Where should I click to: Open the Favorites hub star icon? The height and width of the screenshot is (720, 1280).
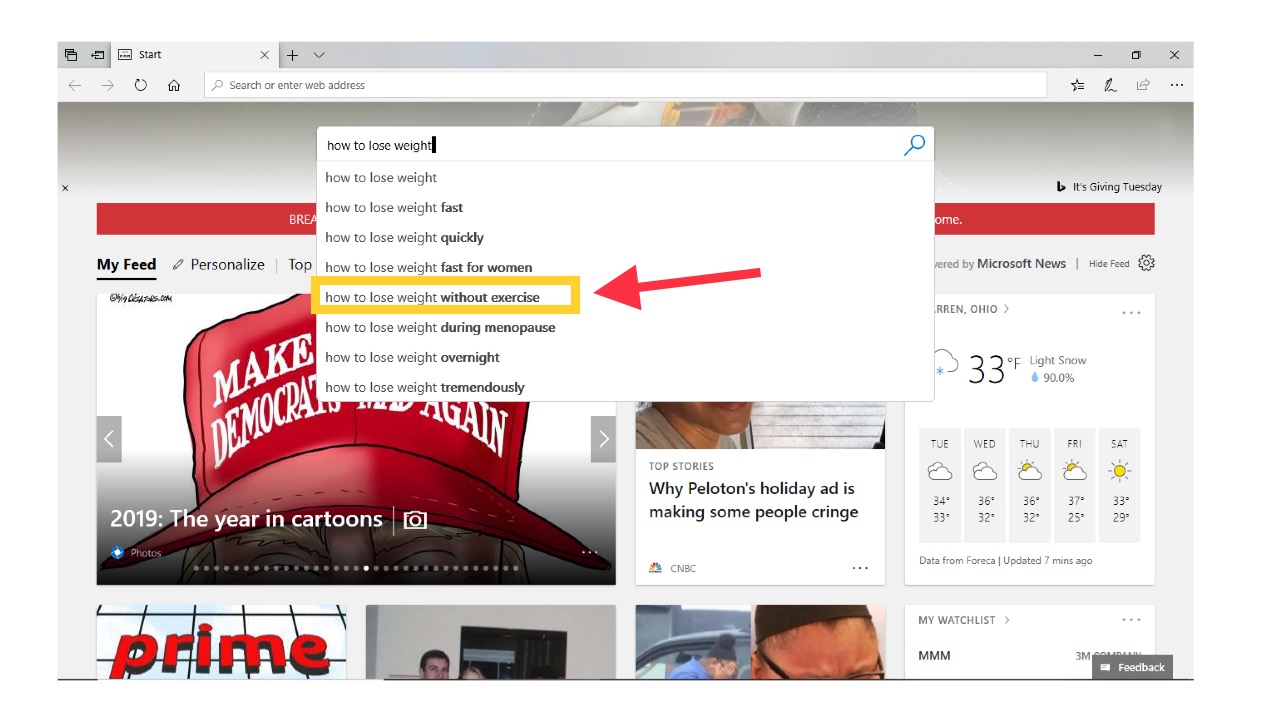pos(1077,85)
